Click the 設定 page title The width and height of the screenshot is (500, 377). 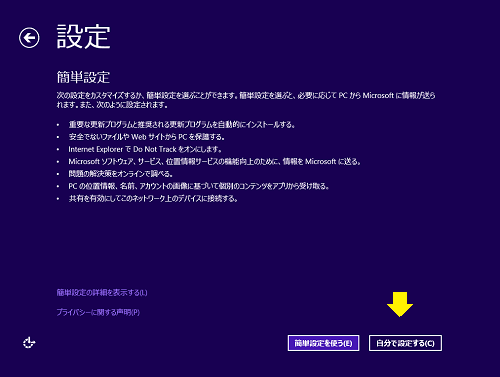point(83,37)
